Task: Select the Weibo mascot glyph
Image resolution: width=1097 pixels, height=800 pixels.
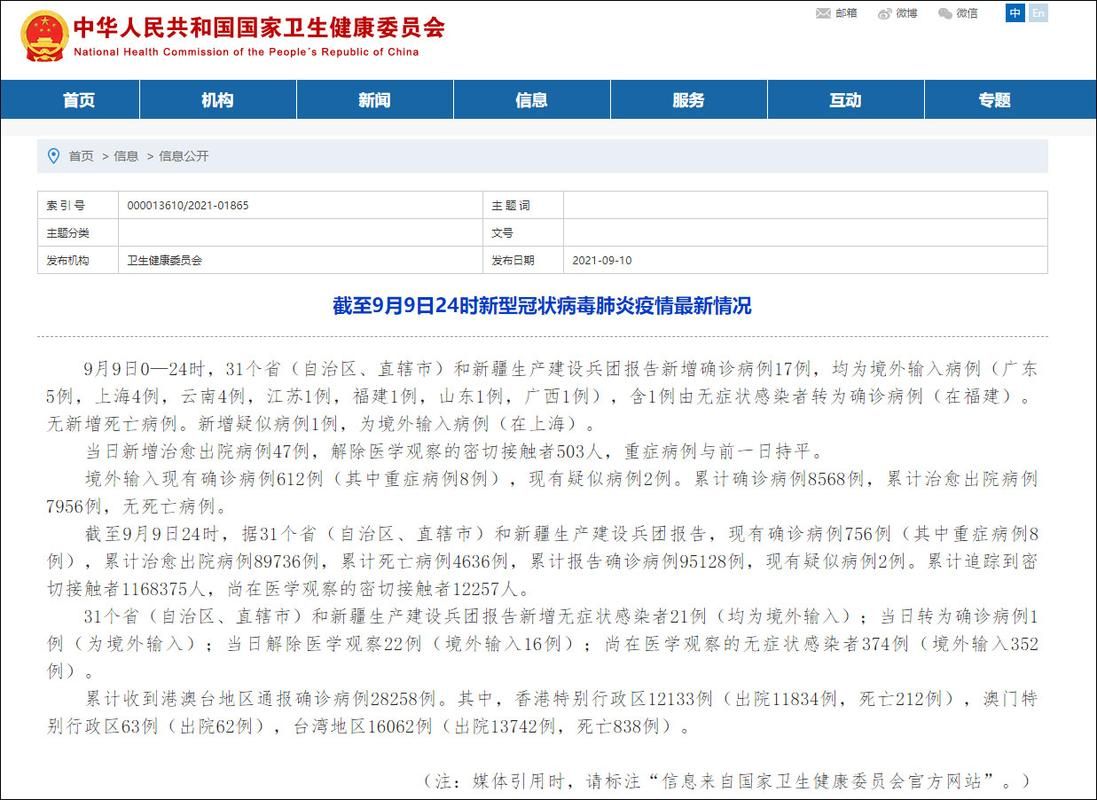Action: [x=885, y=14]
